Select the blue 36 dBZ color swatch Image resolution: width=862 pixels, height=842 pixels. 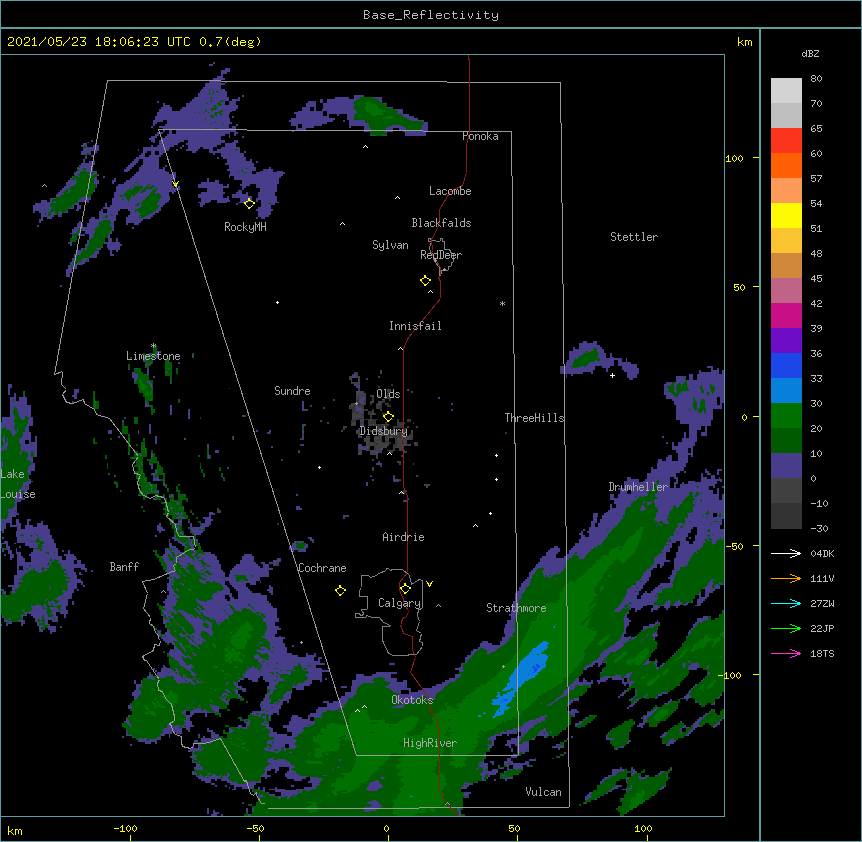786,365
